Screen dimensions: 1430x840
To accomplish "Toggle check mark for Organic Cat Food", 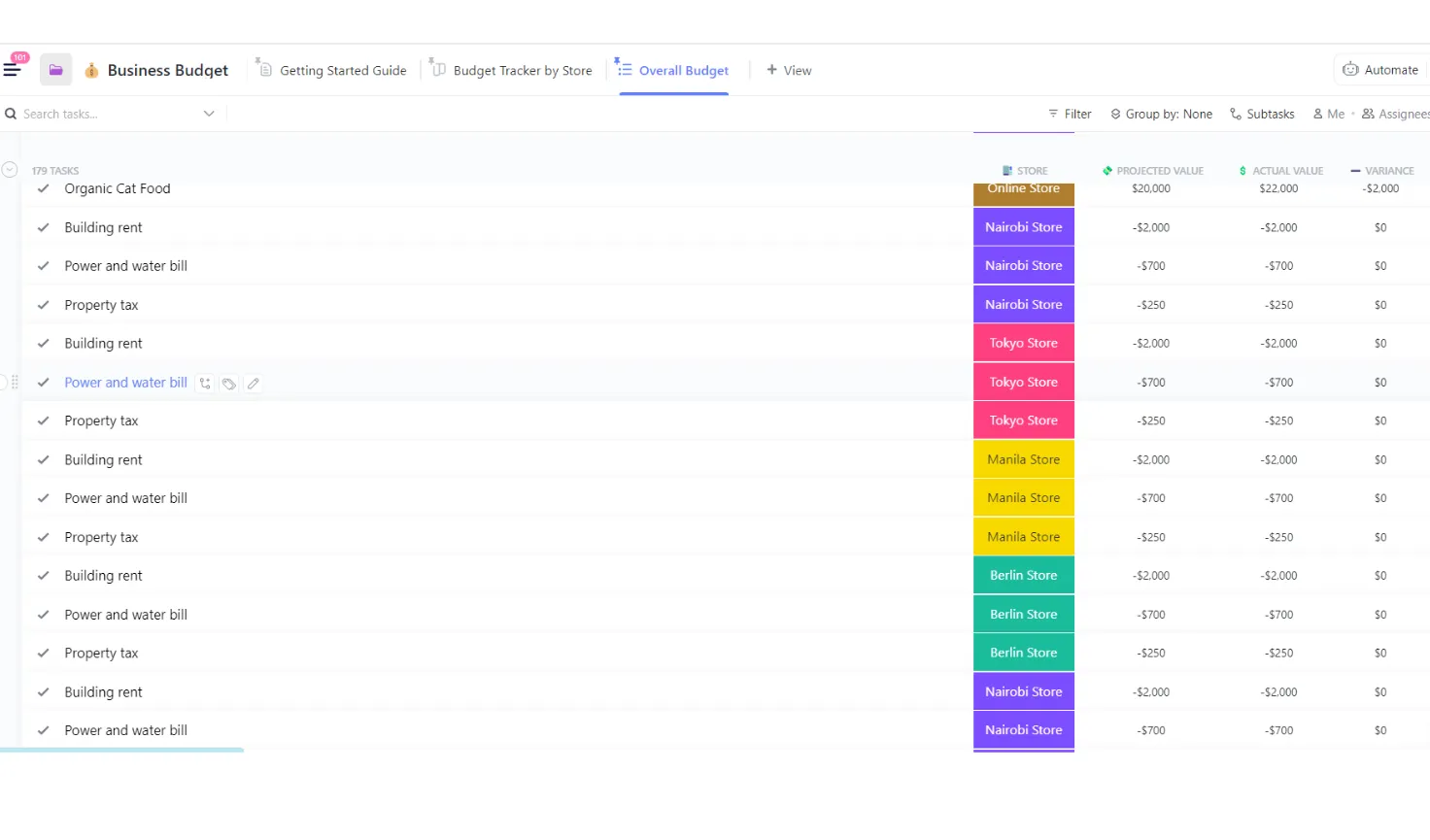I will tap(44, 188).
